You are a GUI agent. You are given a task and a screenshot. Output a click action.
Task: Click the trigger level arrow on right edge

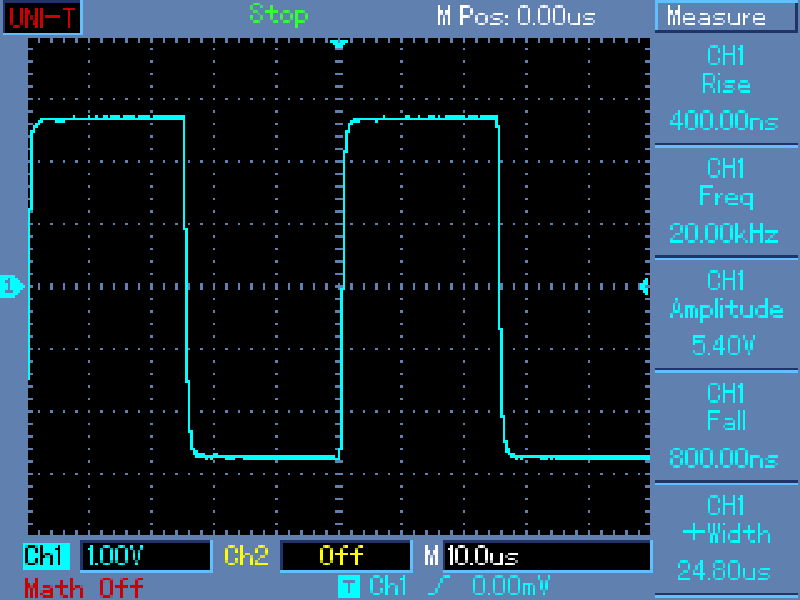coord(645,286)
